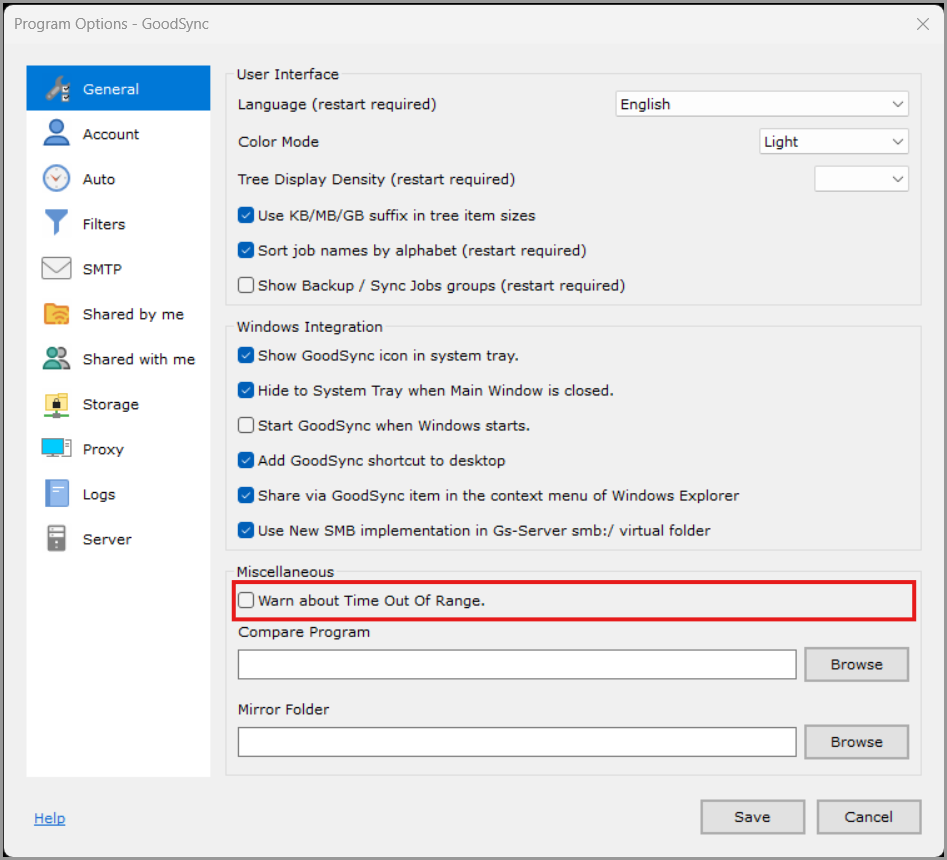Click Browse for Mirror Folder

856,742
